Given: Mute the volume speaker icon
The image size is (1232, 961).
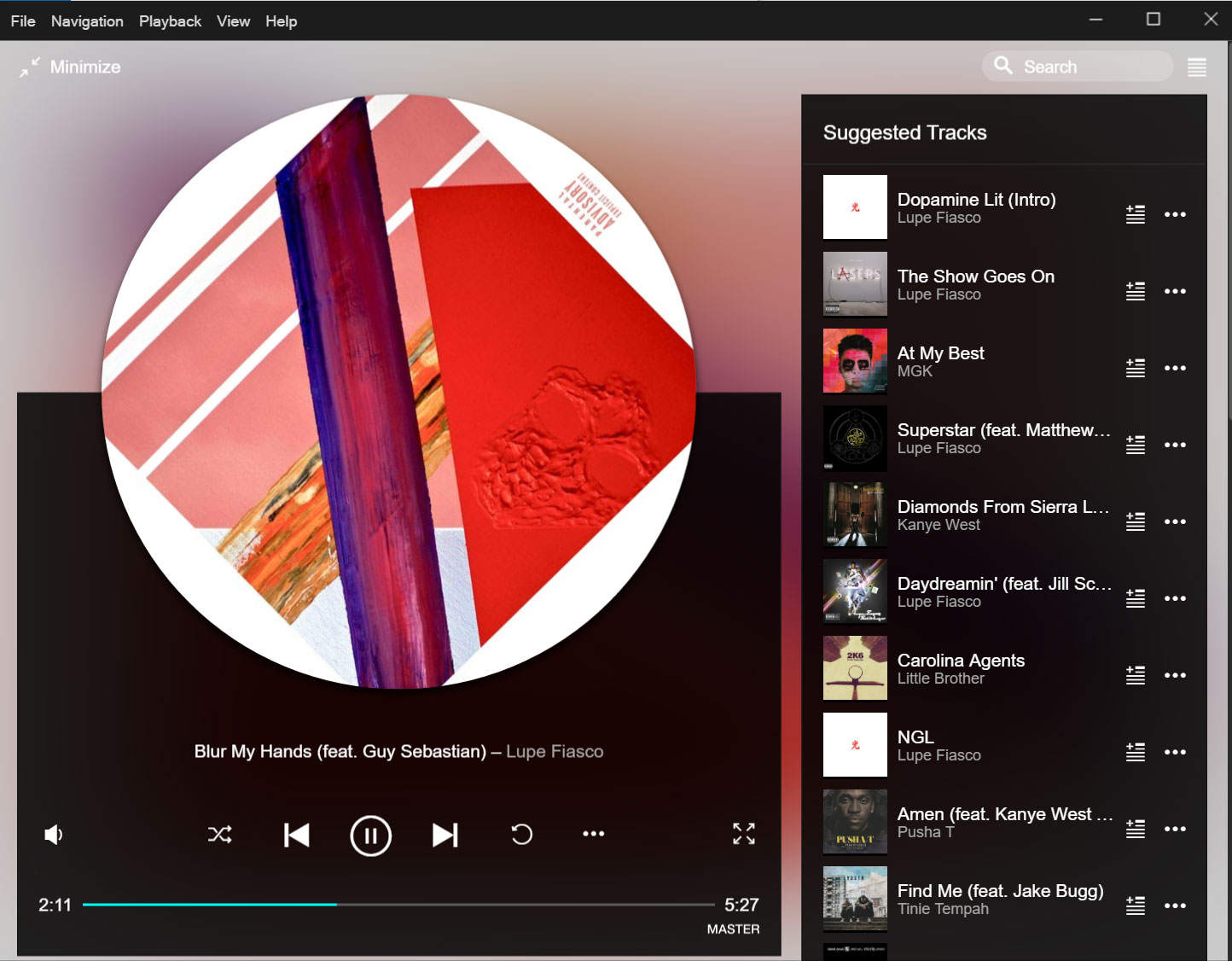Looking at the screenshot, I should pyautogui.click(x=54, y=835).
